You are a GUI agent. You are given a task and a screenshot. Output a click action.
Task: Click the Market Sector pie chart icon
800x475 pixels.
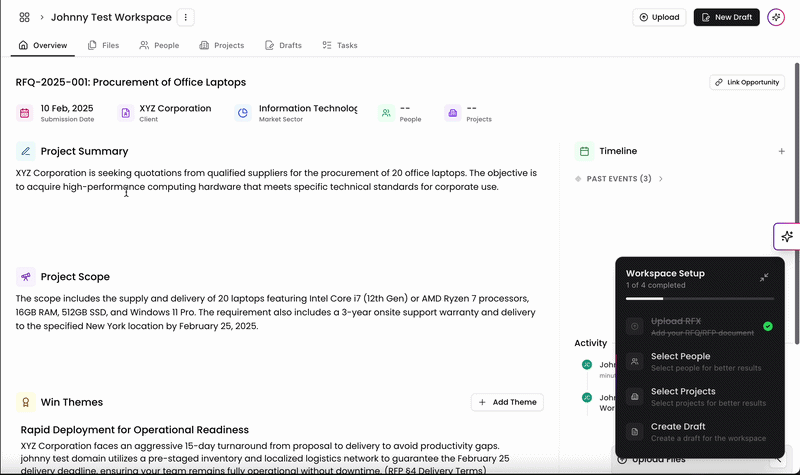point(243,113)
